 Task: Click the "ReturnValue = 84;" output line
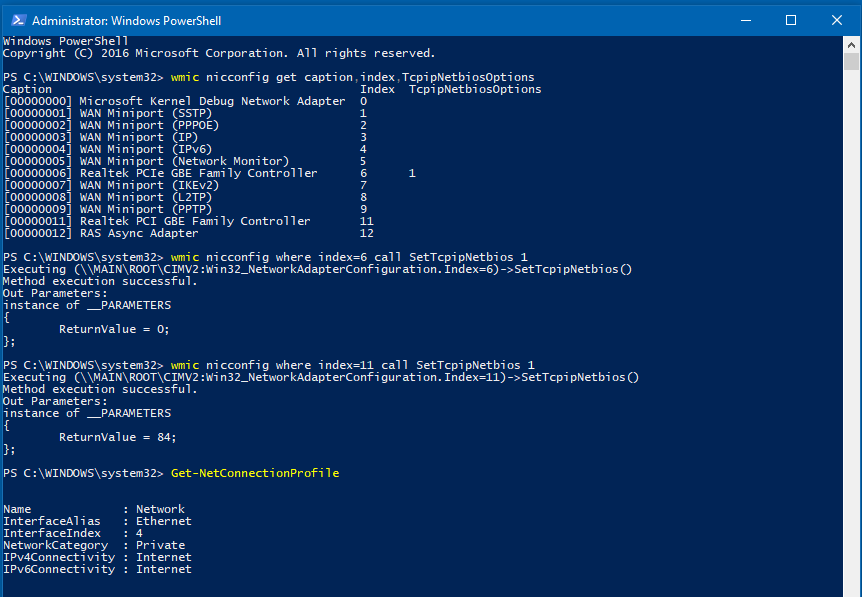coord(118,437)
